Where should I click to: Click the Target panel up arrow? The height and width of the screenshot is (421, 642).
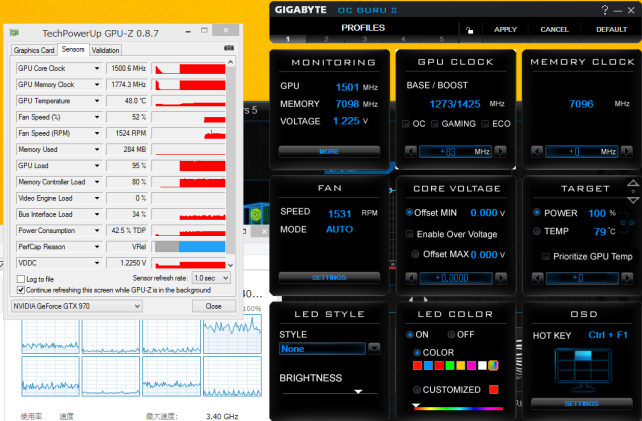633,183
